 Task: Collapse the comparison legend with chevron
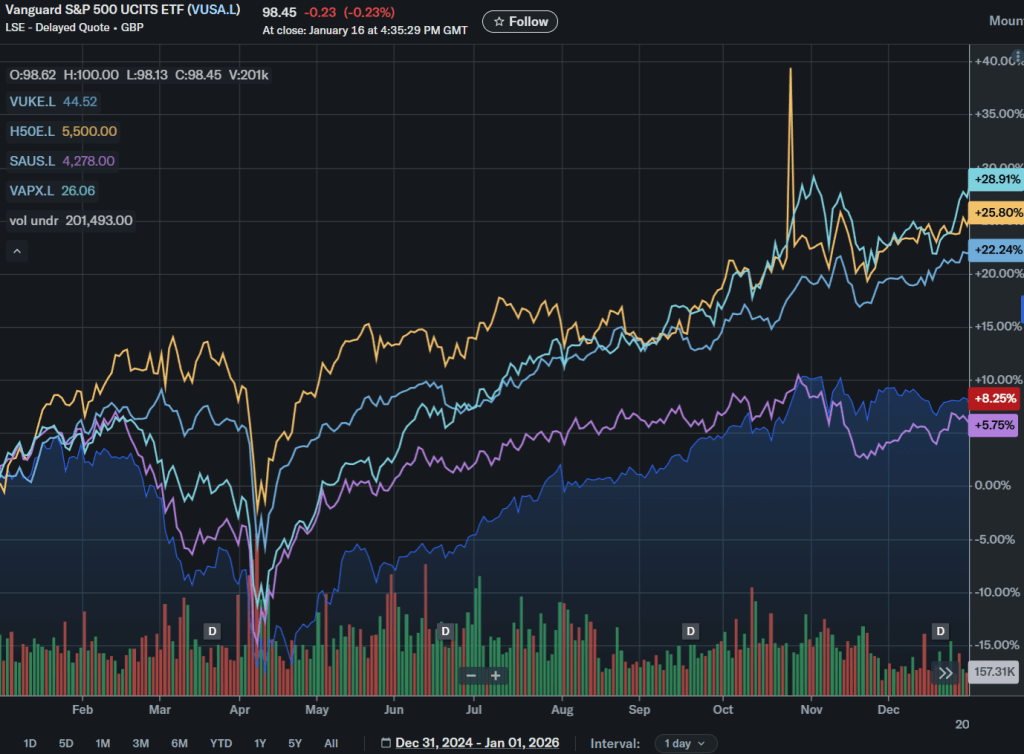click(x=17, y=252)
